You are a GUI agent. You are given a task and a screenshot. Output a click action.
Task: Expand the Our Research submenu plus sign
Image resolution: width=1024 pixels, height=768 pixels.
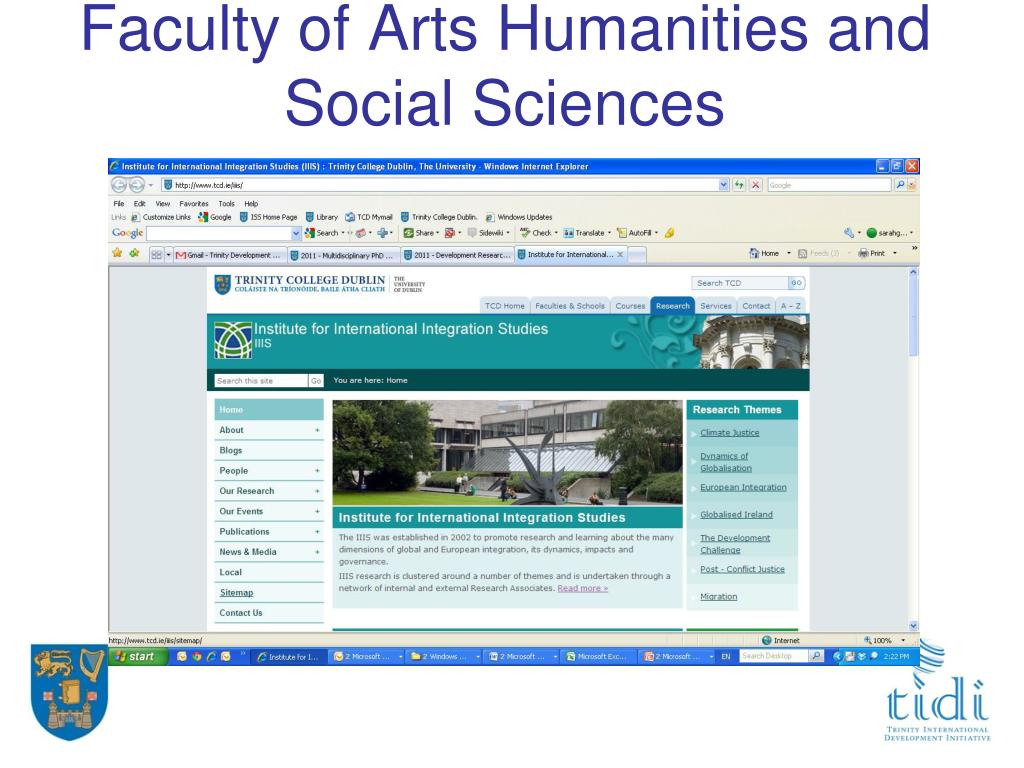[317, 491]
